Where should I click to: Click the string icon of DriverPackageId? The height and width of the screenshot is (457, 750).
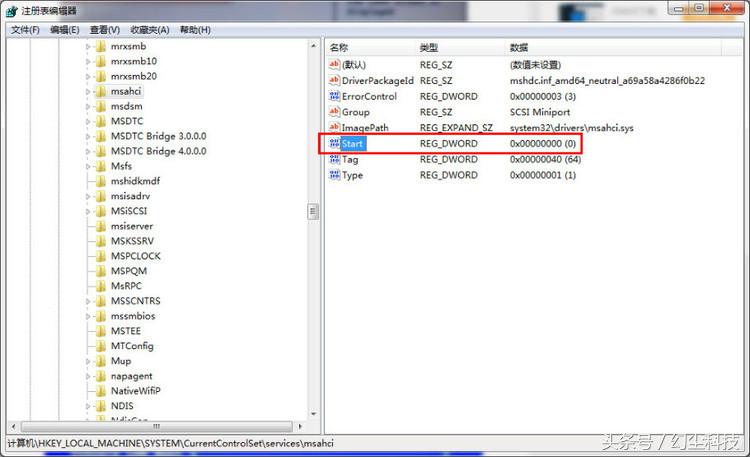(x=334, y=80)
